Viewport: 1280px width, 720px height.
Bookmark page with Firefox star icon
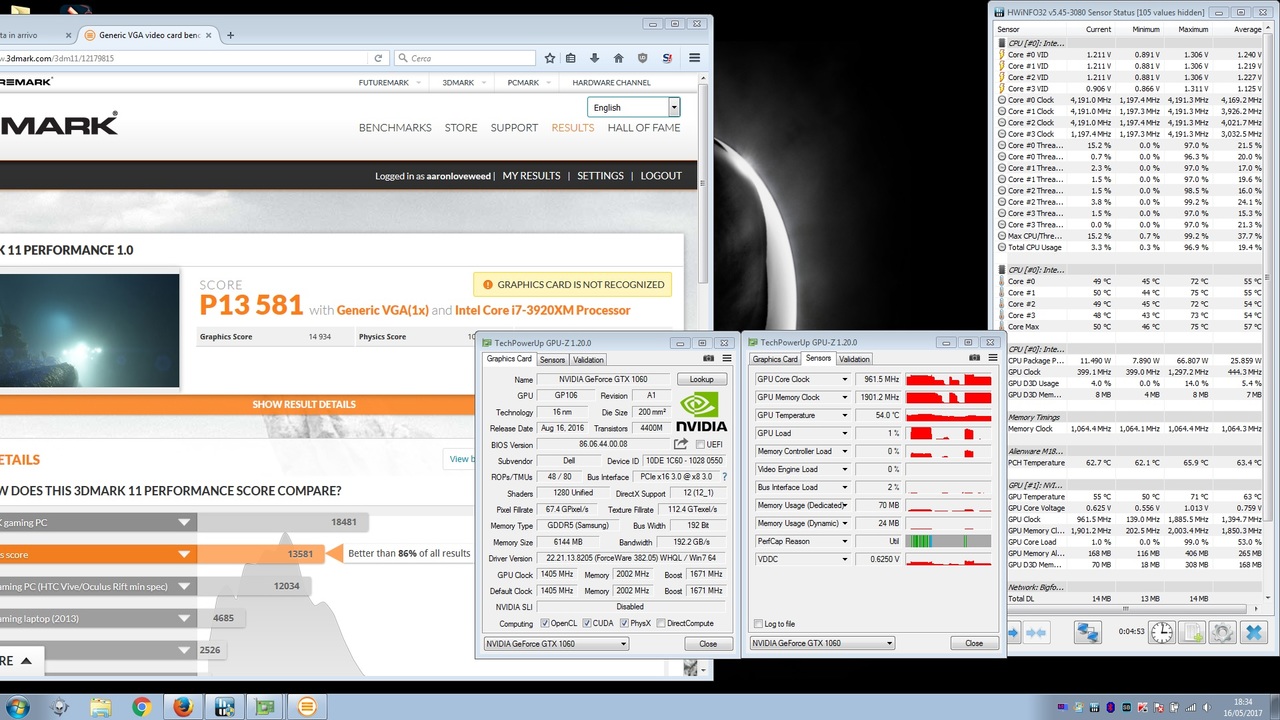point(549,58)
